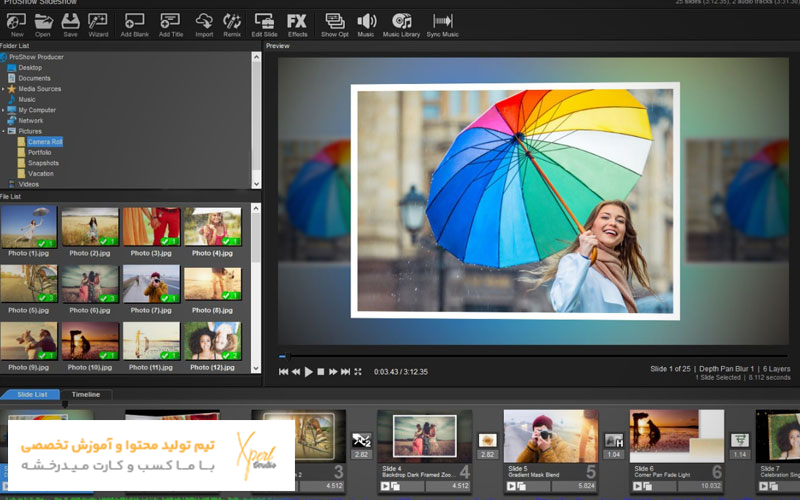800x500 pixels.
Task: Click the play icon on Slide 5
Action: 511,486
